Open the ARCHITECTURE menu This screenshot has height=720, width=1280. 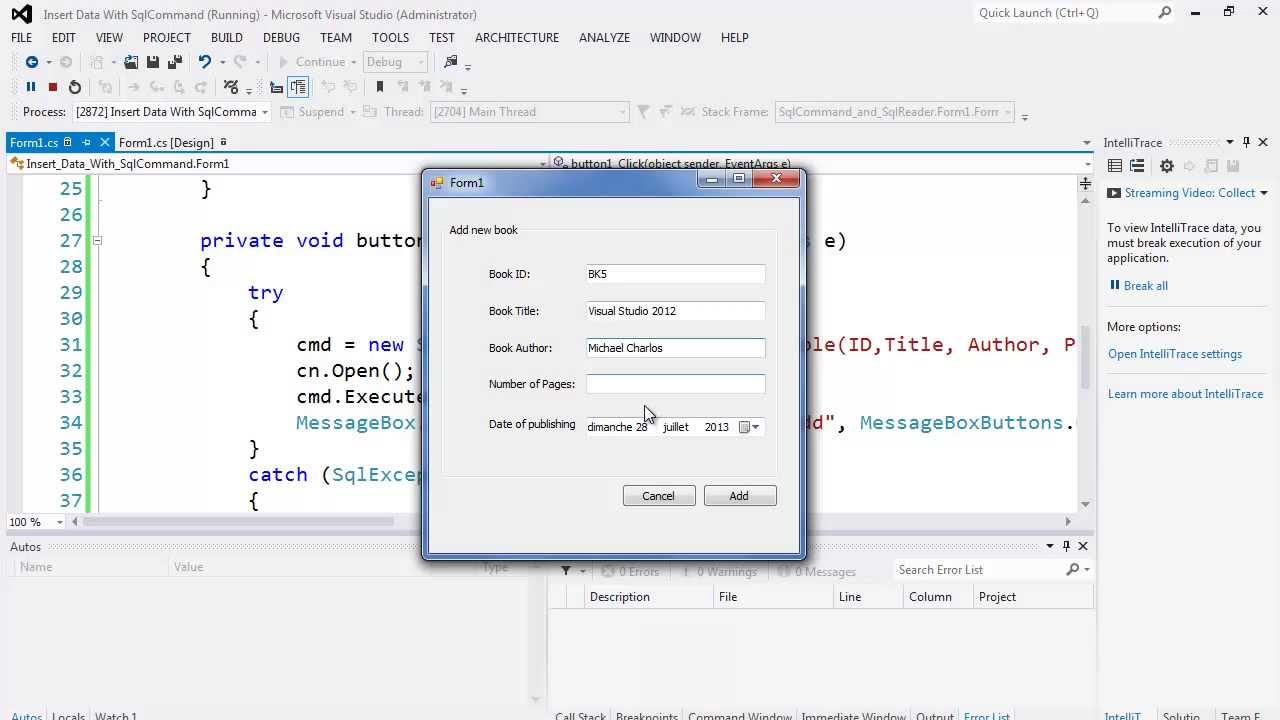pyautogui.click(x=517, y=37)
